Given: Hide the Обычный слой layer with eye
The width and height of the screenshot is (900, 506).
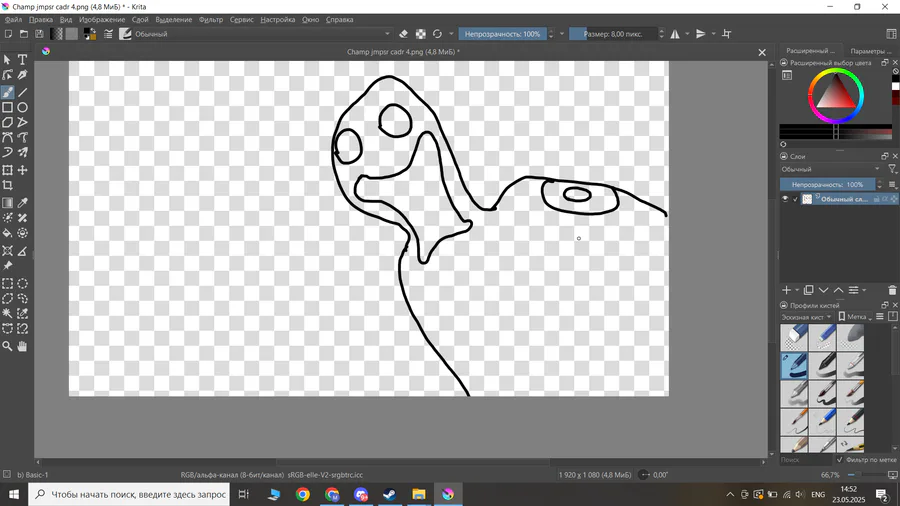Looking at the screenshot, I should 785,199.
